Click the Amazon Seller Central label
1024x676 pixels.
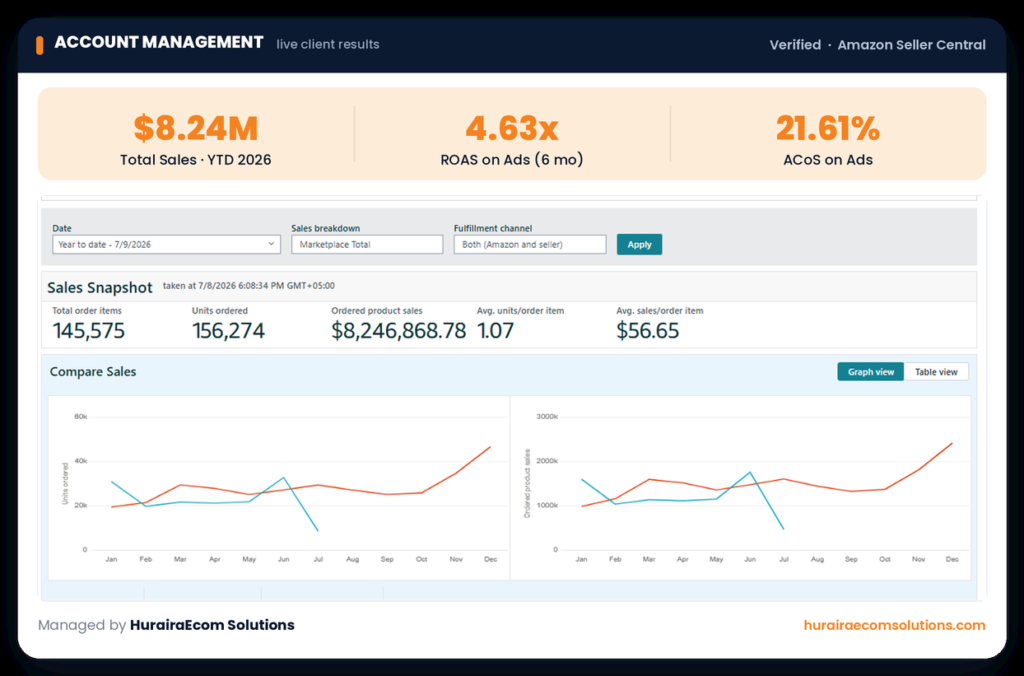tap(912, 45)
